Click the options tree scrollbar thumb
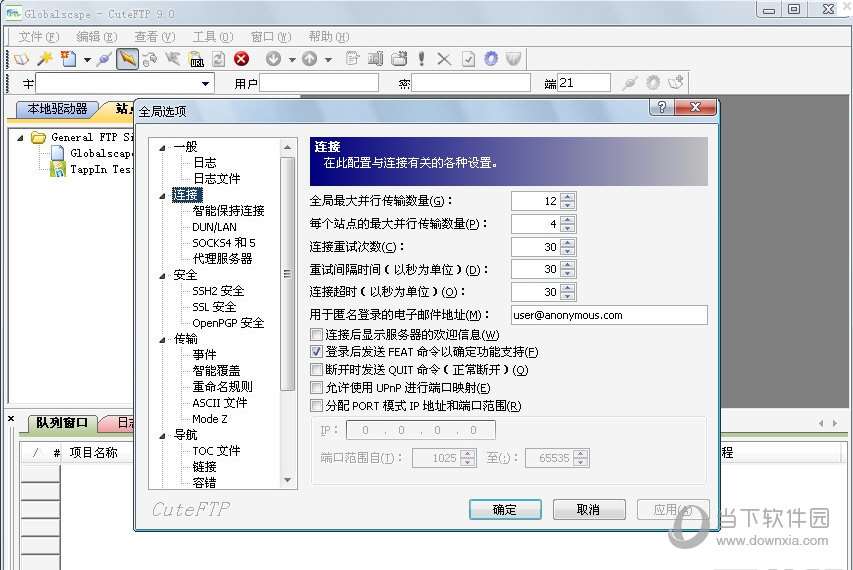This screenshot has width=853, height=570. pos(288,274)
